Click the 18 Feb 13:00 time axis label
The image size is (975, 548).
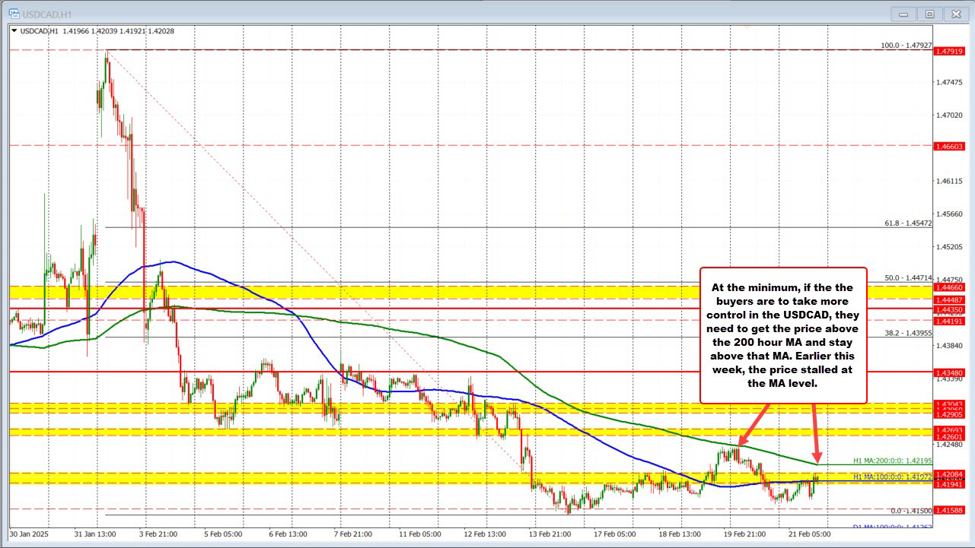(x=680, y=534)
